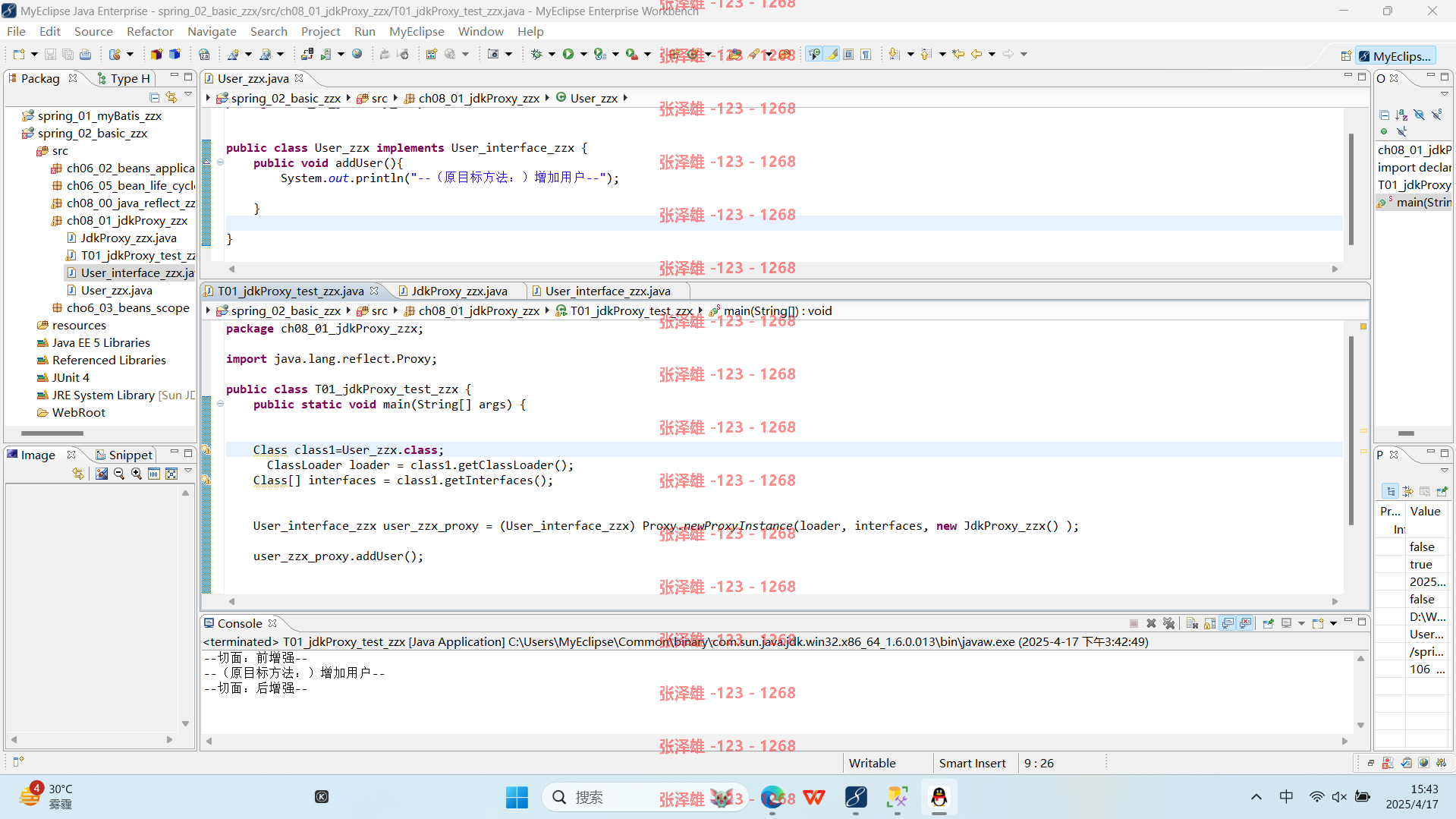Open the Navigate menu
Image resolution: width=1456 pixels, height=819 pixels.
click(212, 31)
